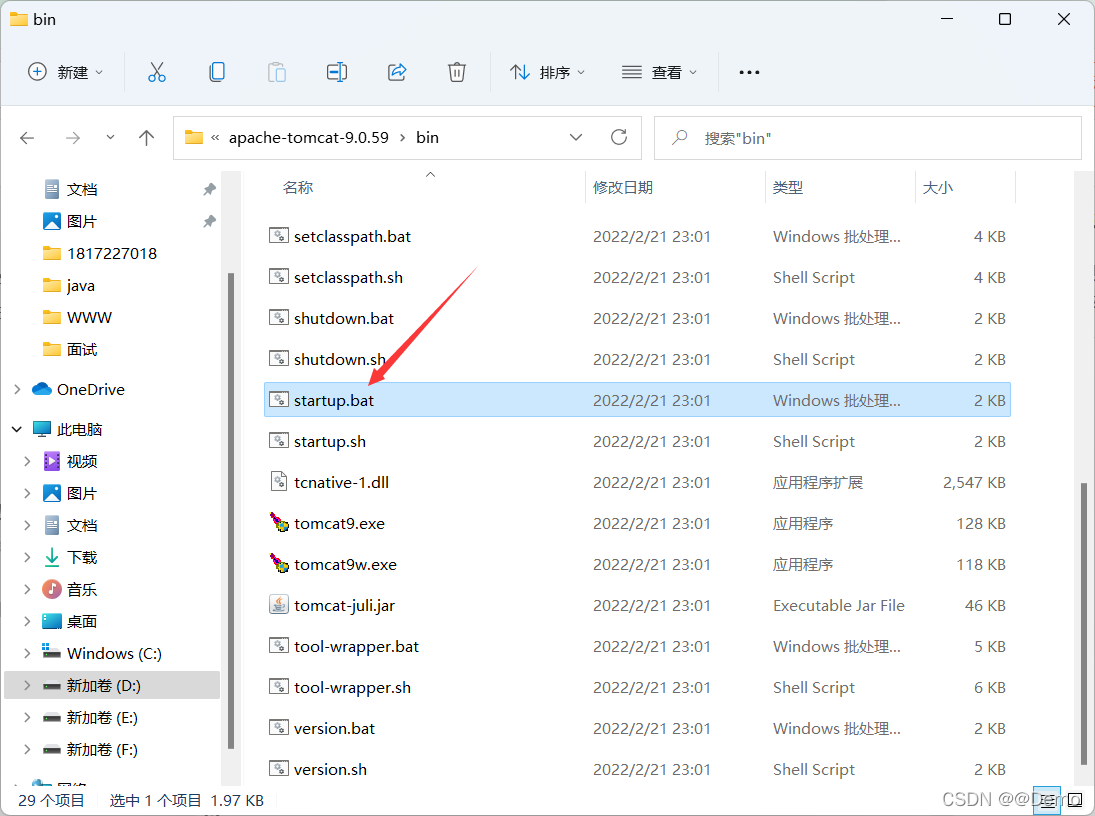Open recent locations dropdown chevron
Image resolution: width=1095 pixels, height=816 pixels.
(110, 137)
